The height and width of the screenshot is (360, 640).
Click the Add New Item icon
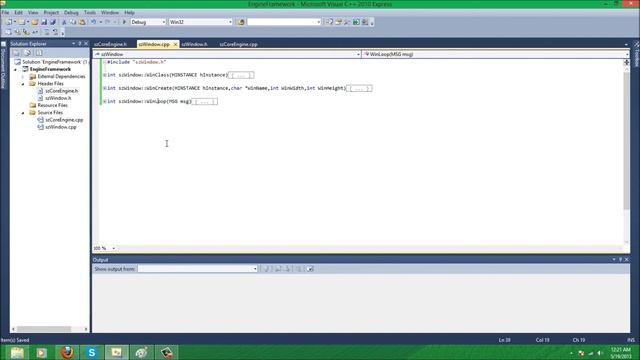point(22,22)
